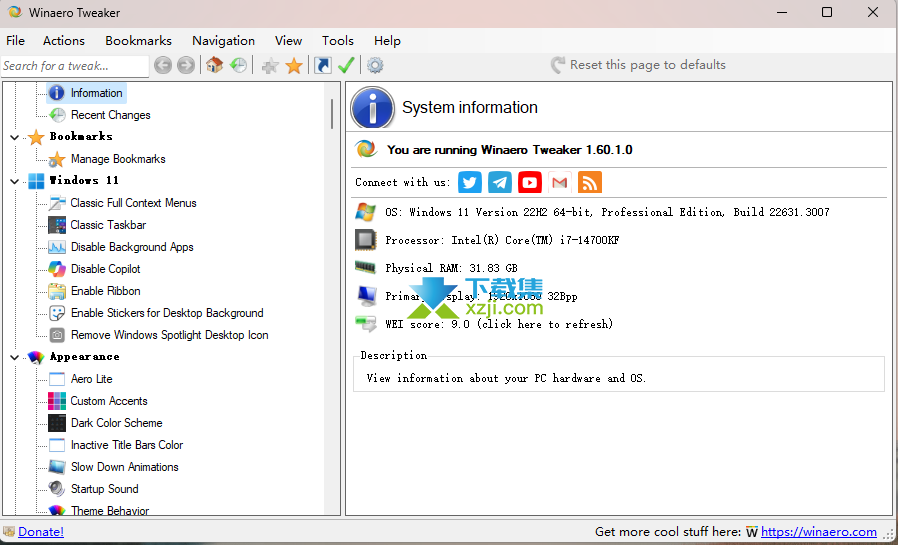Open the YouTube social icon
This screenshot has width=898, height=545.
530,183
